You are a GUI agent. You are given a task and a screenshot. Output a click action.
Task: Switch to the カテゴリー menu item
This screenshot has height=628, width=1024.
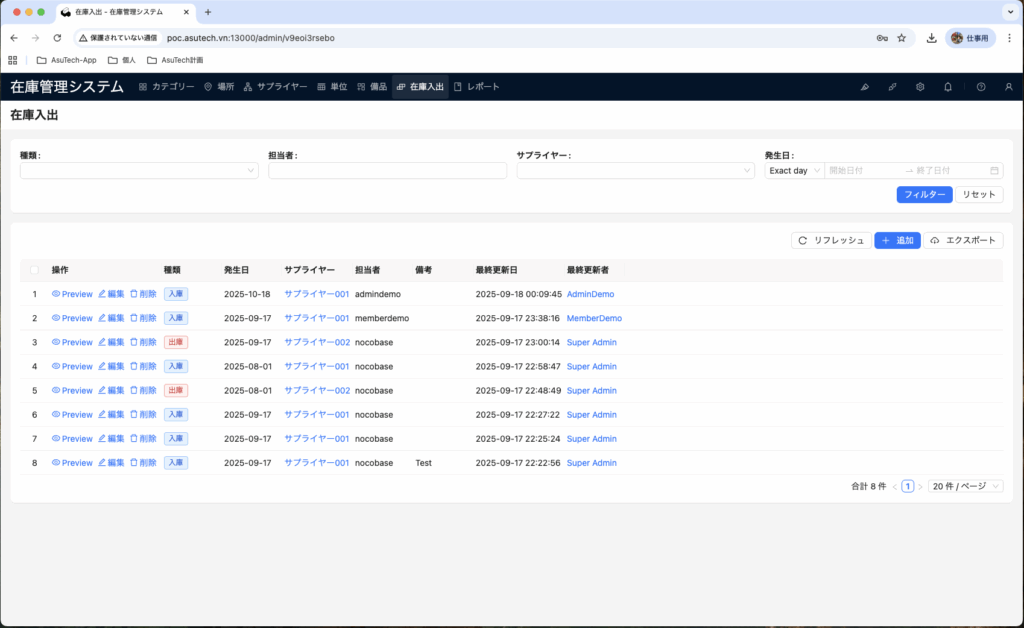click(x=167, y=87)
